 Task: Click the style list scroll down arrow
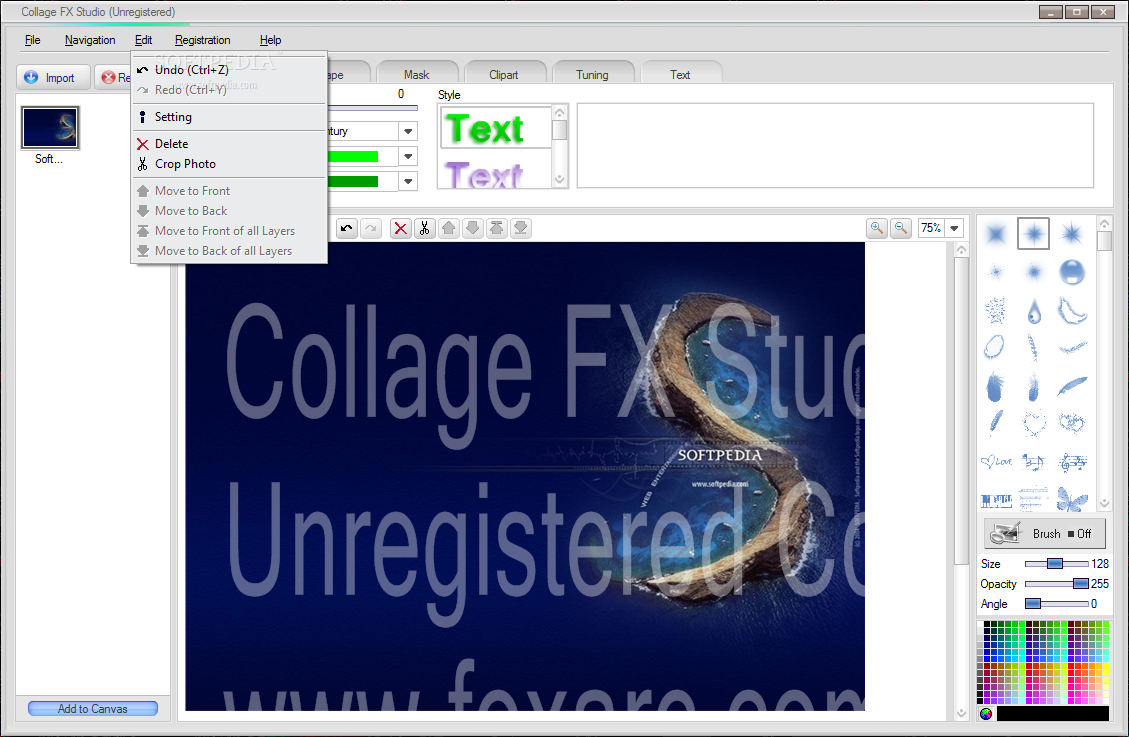559,180
